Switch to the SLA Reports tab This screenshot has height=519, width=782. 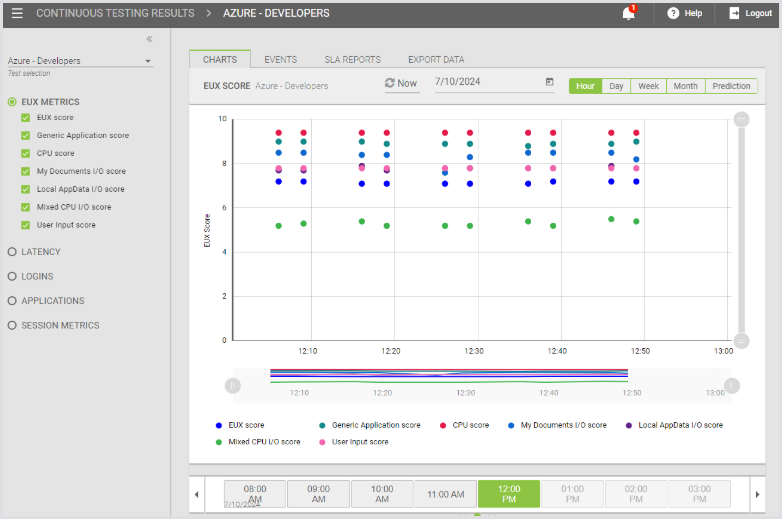[x=352, y=60]
